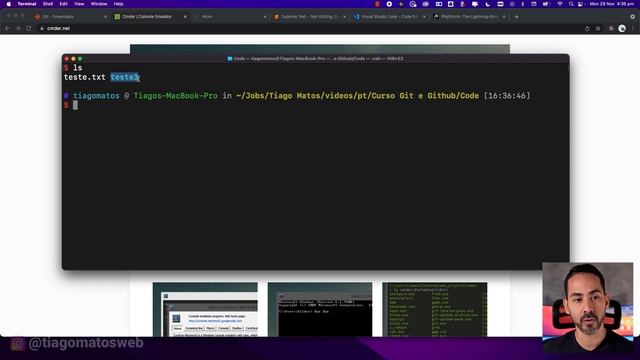Close the Git Downloads tab
Screen dimensions: 640x360
(x=105, y=17)
